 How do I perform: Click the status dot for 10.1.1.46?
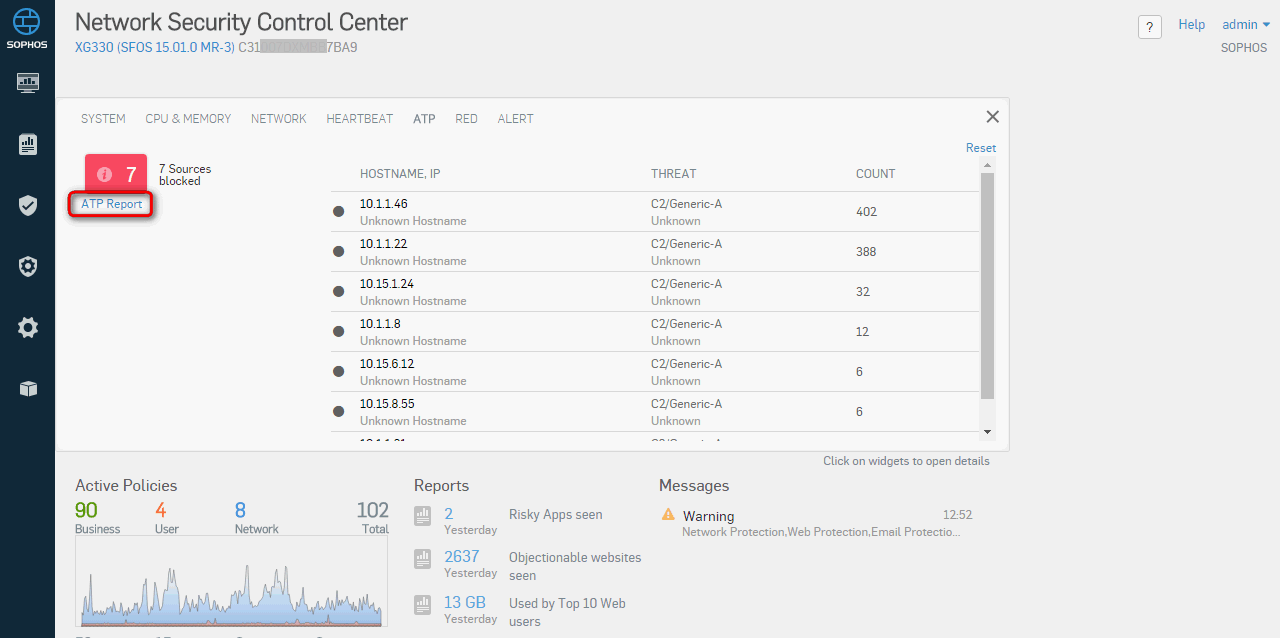click(339, 212)
